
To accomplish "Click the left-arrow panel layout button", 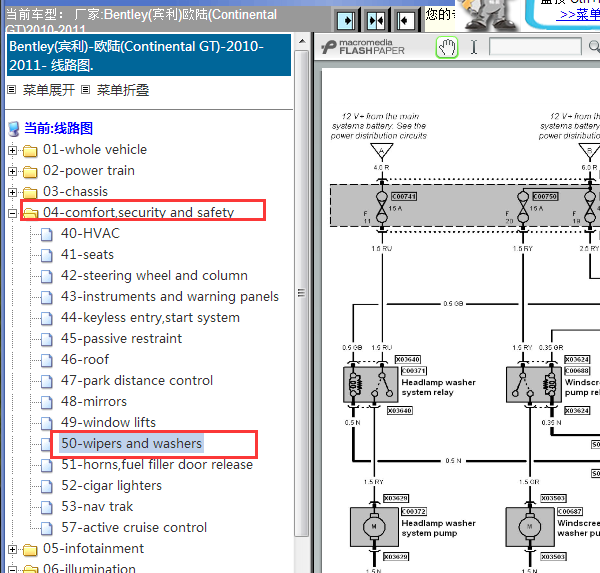I will [x=405, y=20].
